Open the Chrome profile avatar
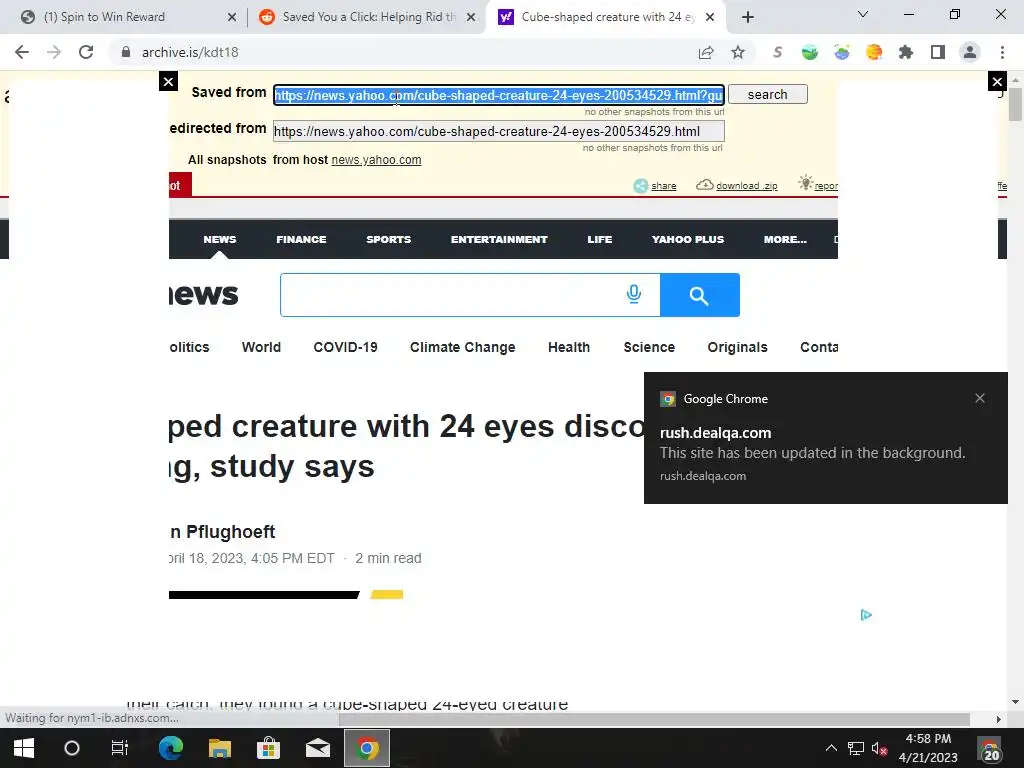Viewport: 1024px width, 768px height. 970,52
